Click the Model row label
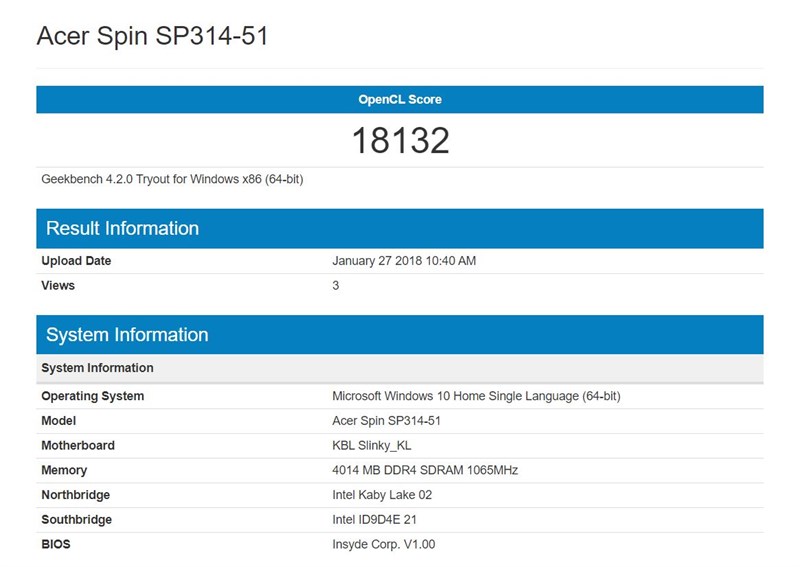The image size is (800, 567). click(x=58, y=421)
